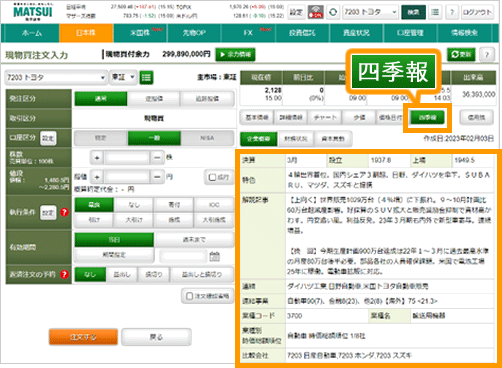Image resolution: width=502 pixels, height=368 pixels.
Task: Select IOC execution condition
Action: pos(214,205)
